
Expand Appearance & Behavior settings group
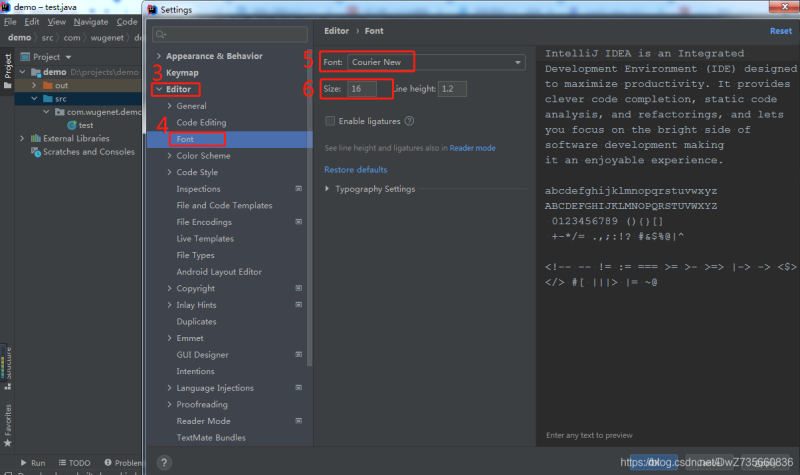click(159, 56)
